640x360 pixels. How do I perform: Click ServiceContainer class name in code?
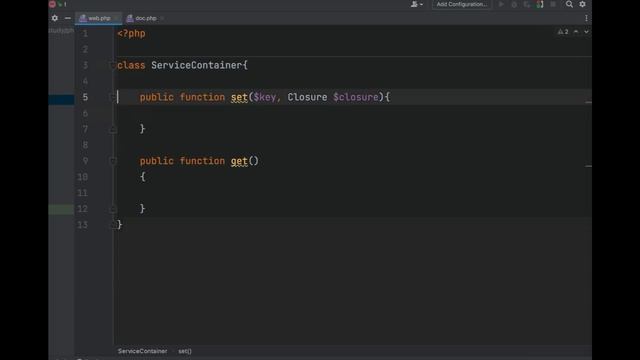pyautogui.click(x=196, y=65)
